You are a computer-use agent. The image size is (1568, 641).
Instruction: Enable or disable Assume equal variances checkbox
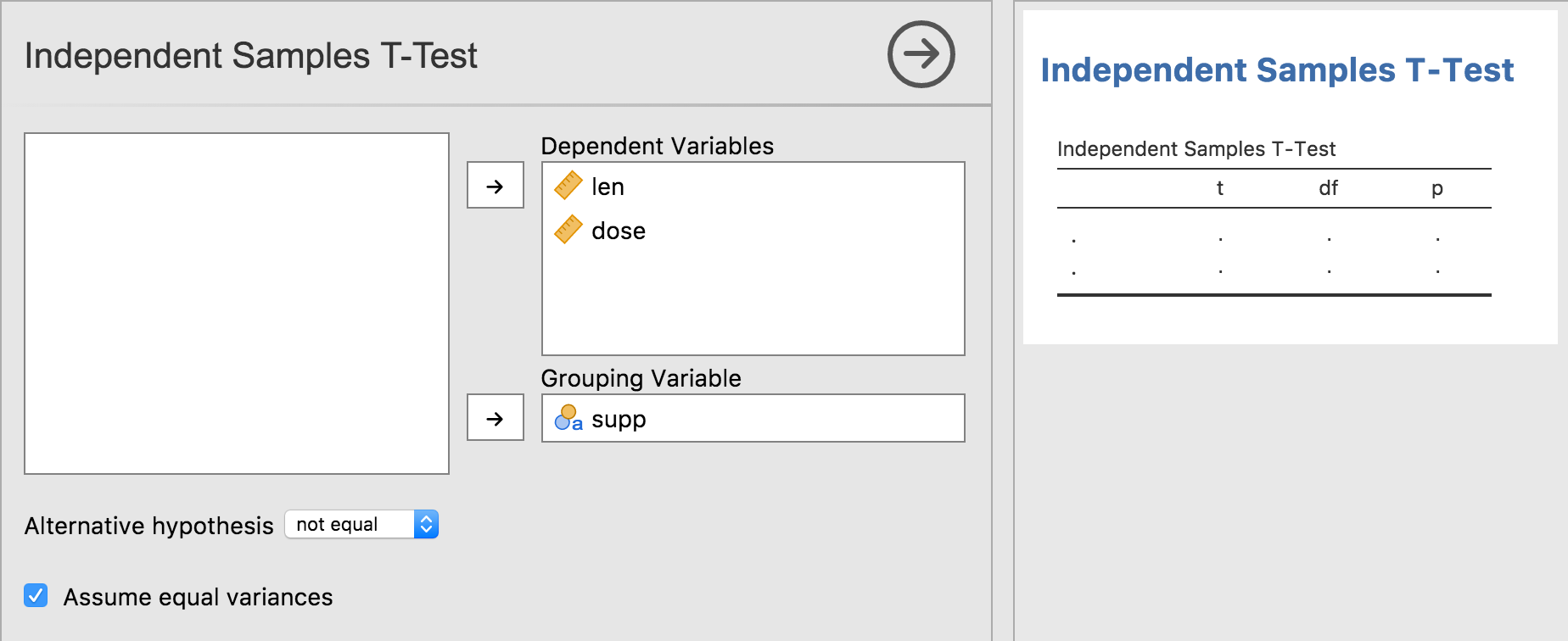36,596
